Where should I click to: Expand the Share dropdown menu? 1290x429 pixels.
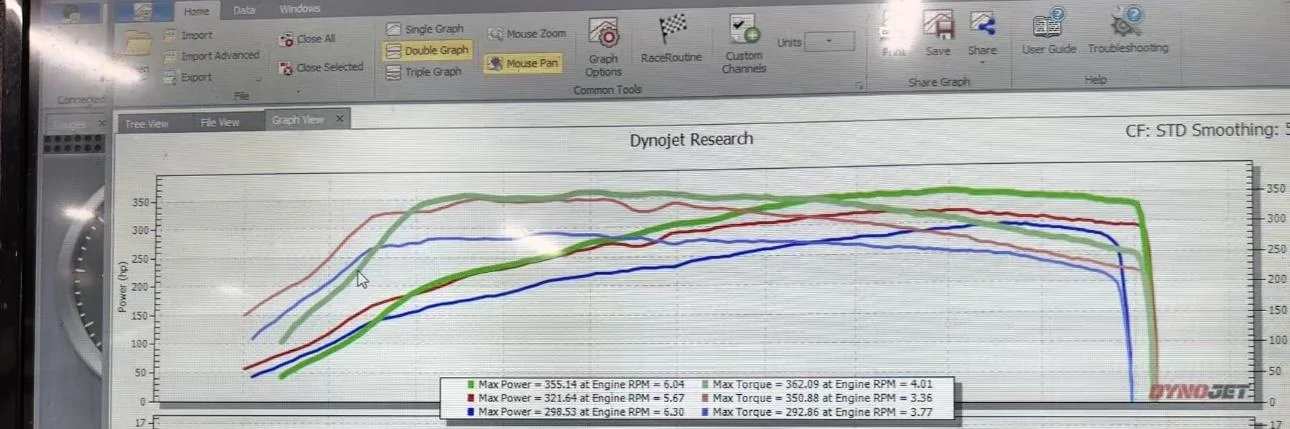pos(982,63)
